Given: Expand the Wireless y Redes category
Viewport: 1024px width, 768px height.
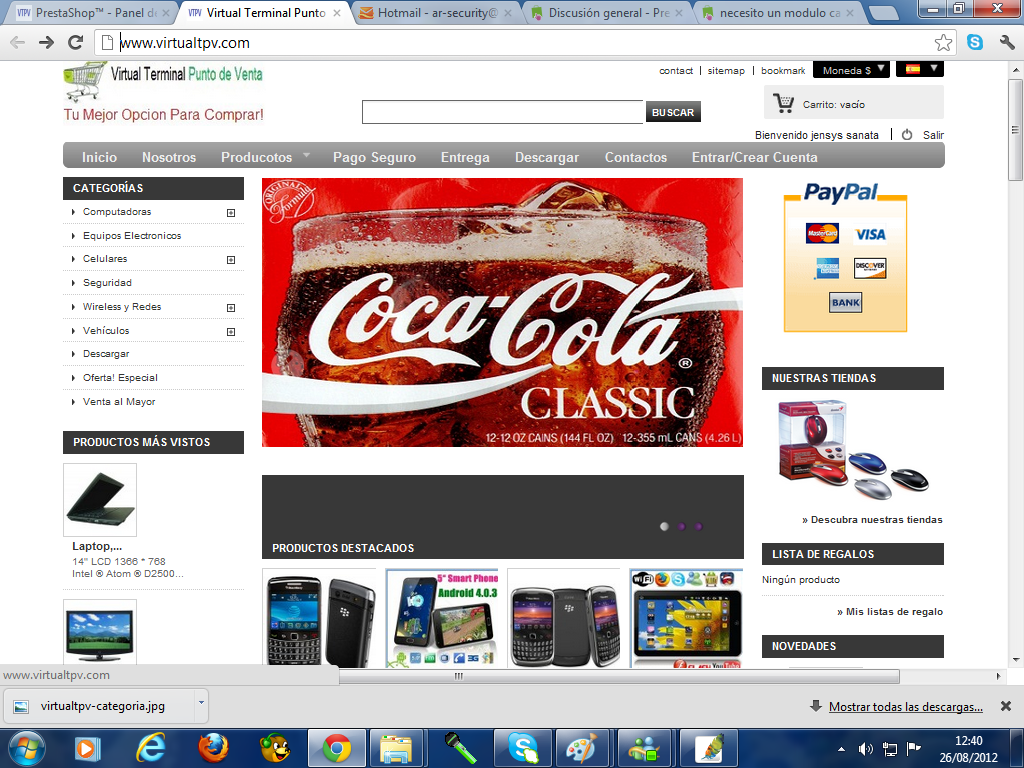Looking at the screenshot, I should coord(231,308).
